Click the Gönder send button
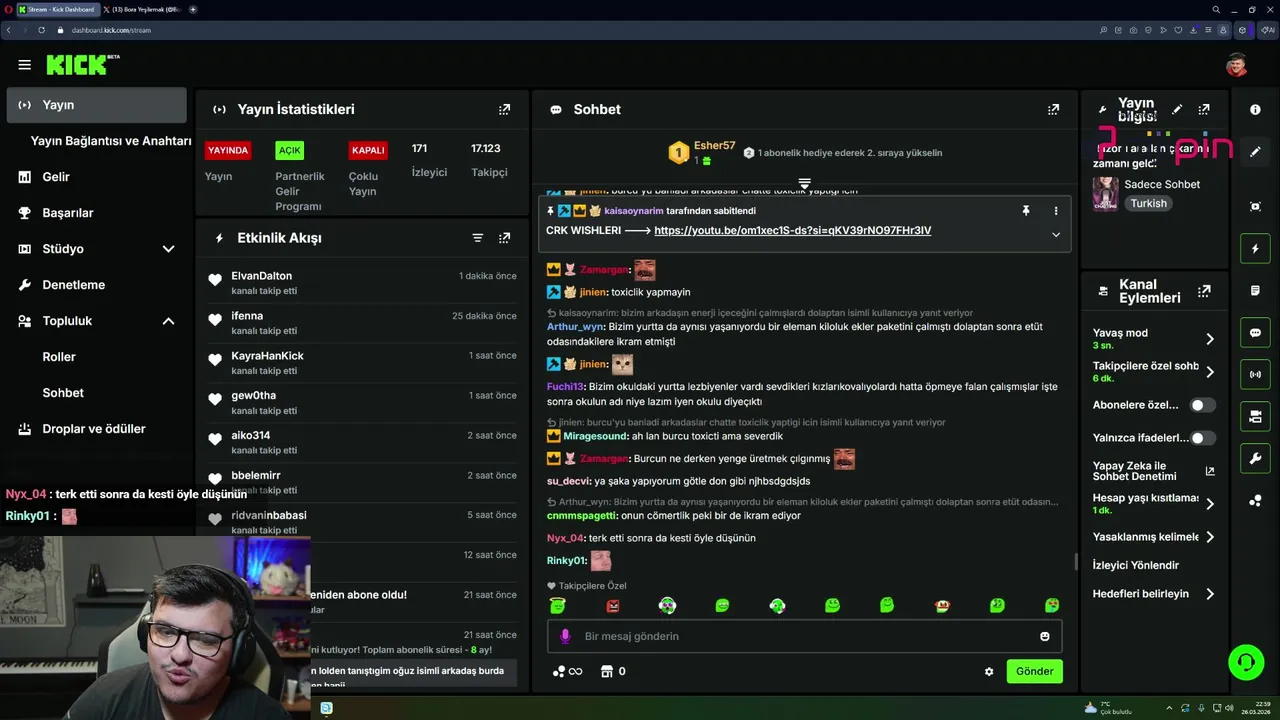This screenshot has height=720, width=1280. coord(1034,671)
